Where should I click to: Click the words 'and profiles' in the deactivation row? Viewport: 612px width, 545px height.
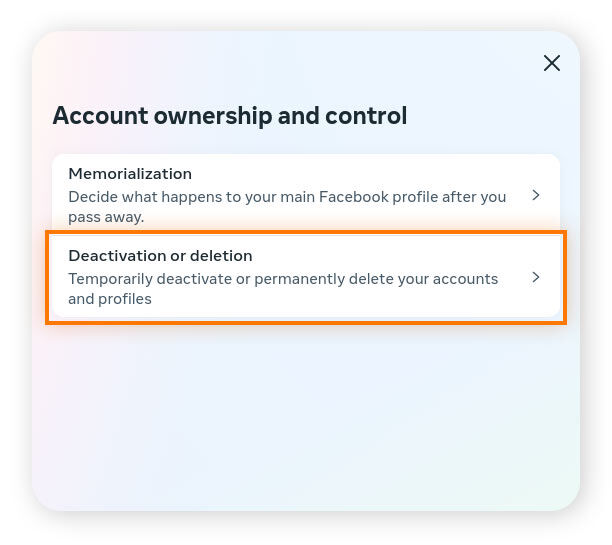(x=110, y=299)
